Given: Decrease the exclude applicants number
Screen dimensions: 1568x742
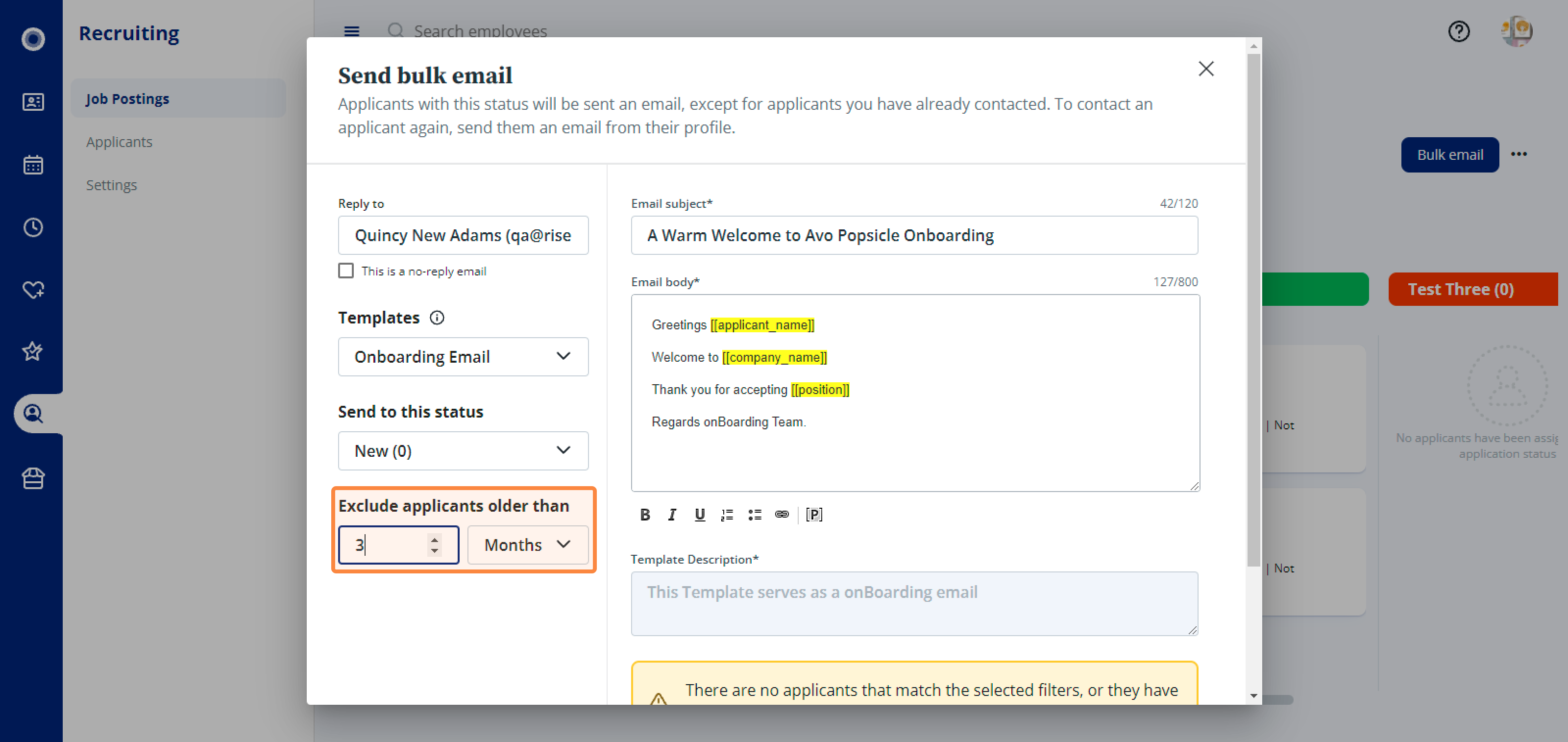Looking at the screenshot, I should coord(434,551).
